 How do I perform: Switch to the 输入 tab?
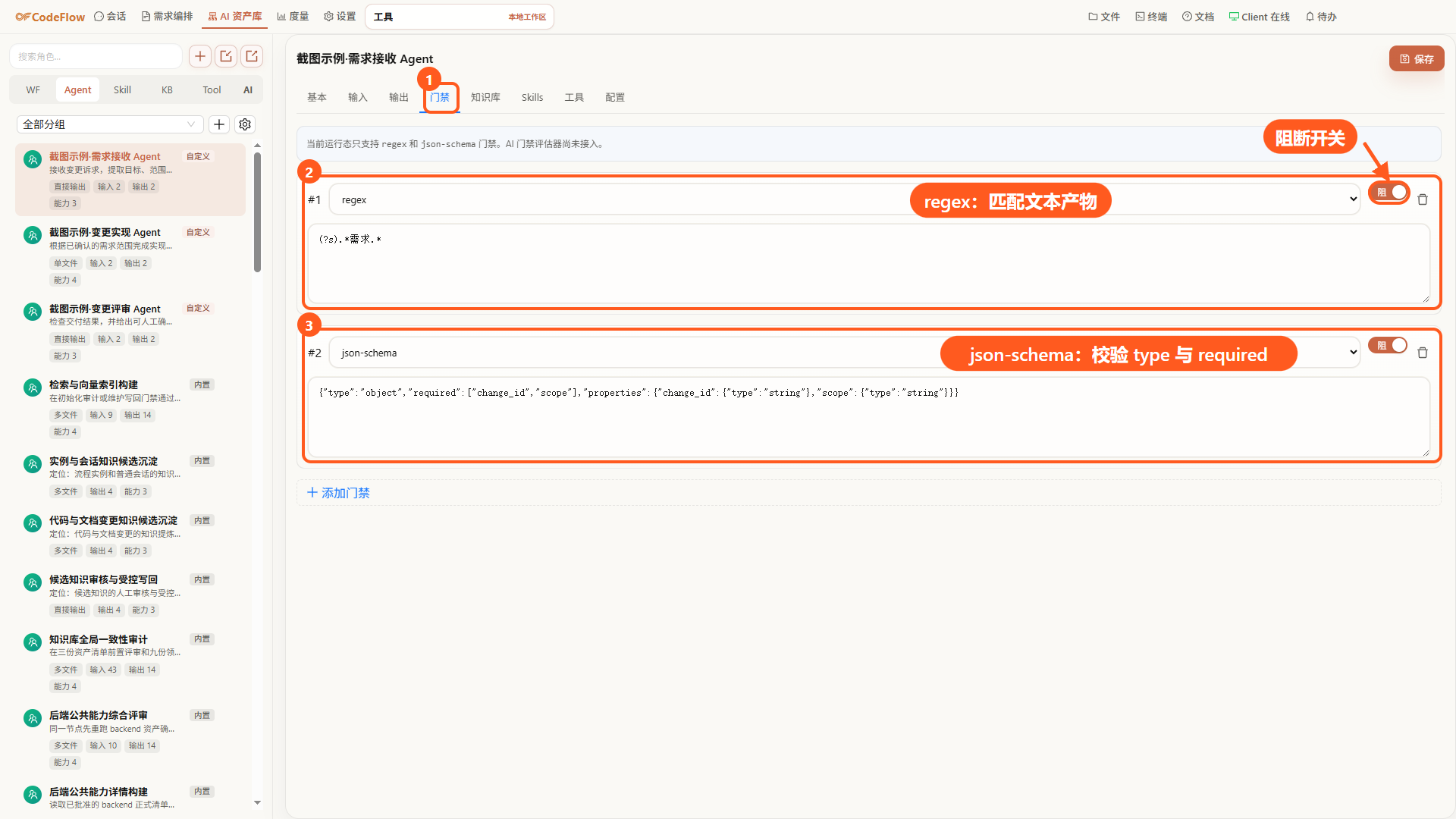(x=358, y=97)
